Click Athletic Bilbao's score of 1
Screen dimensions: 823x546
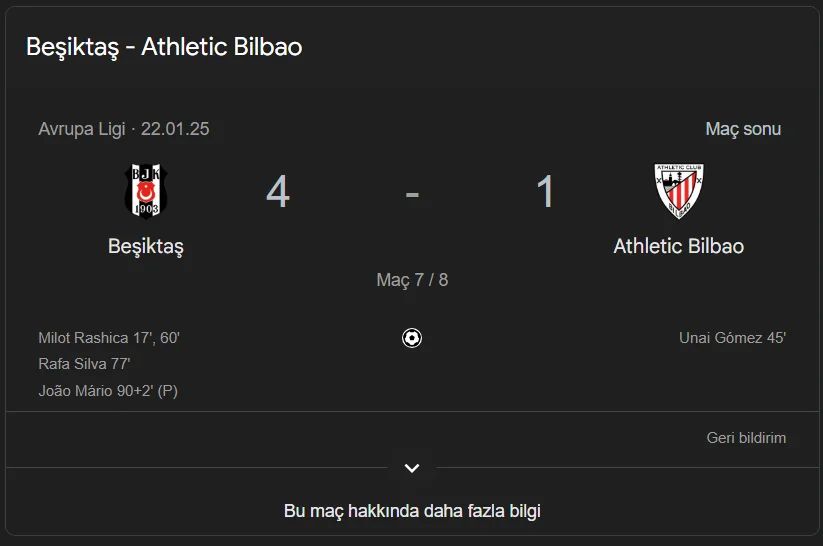[x=545, y=192]
